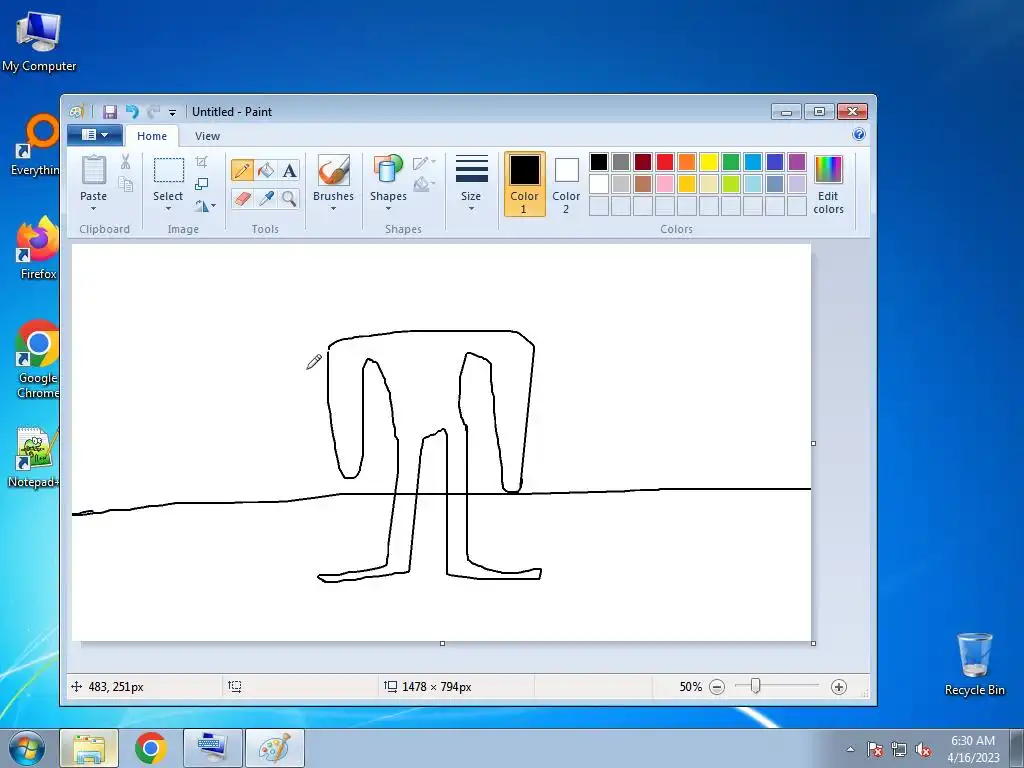Click Paint icon in the taskbar
Screen dimensions: 1024x768
tap(274, 748)
